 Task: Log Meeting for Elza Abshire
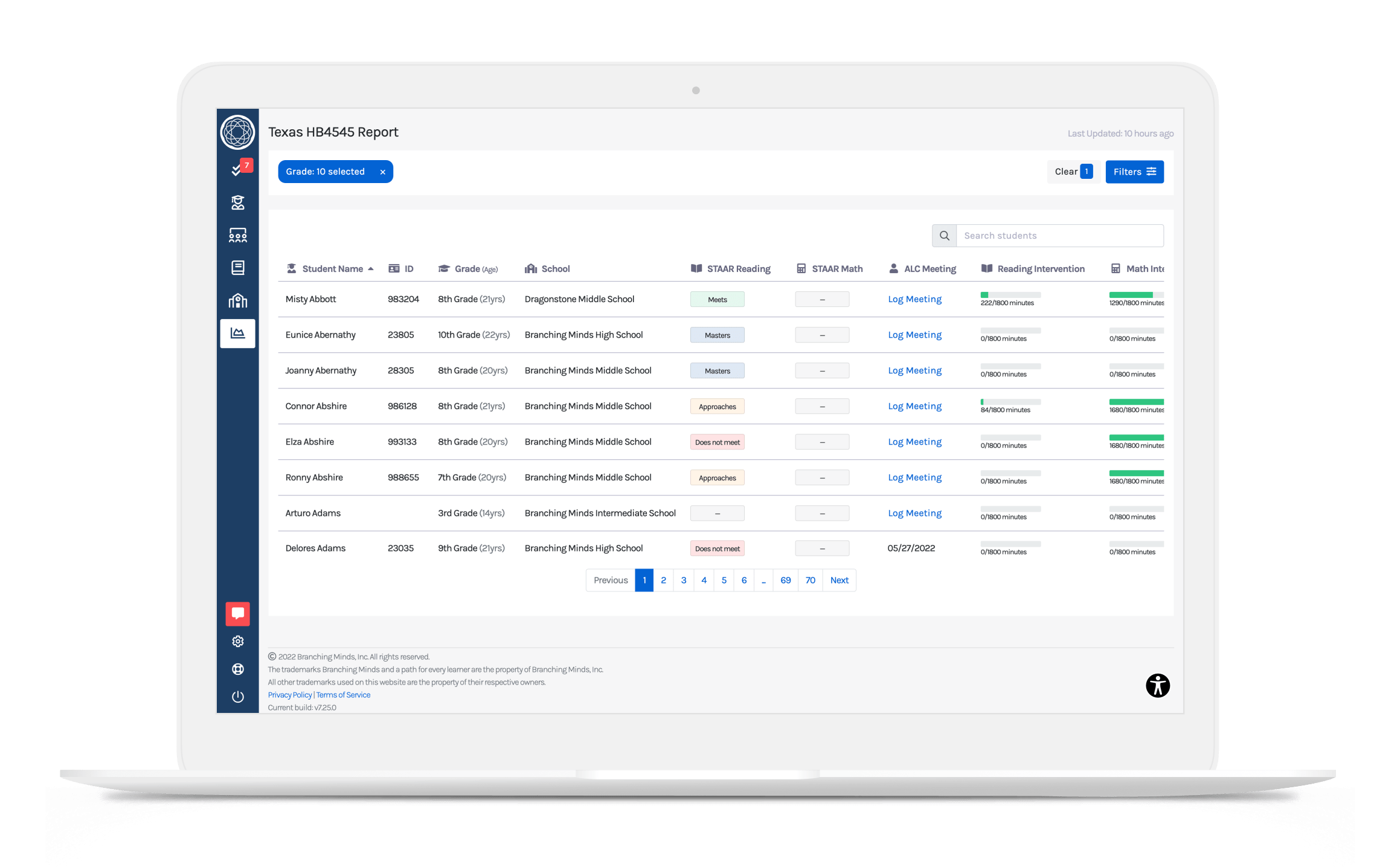914,442
